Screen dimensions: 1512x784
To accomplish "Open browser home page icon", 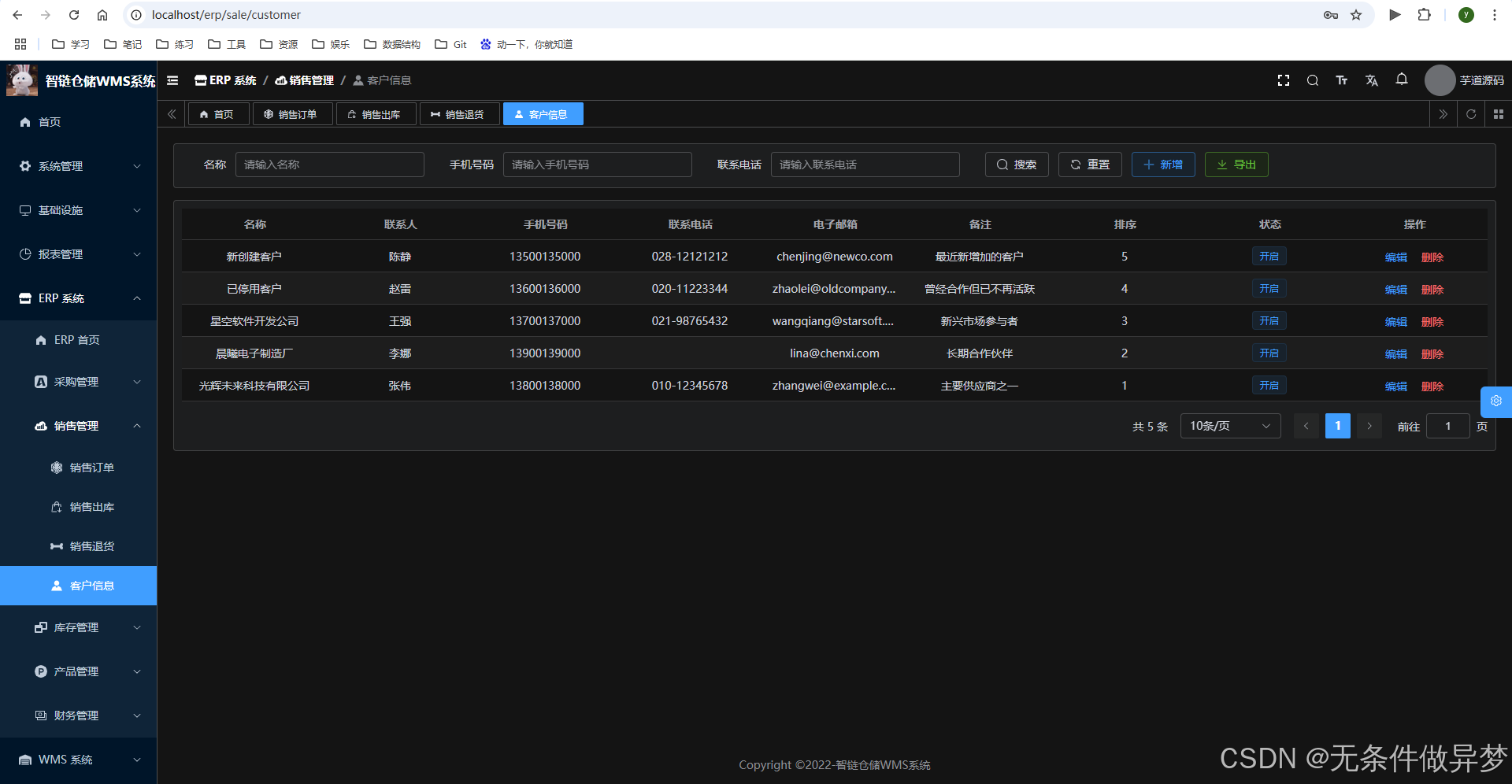I will [102, 15].
